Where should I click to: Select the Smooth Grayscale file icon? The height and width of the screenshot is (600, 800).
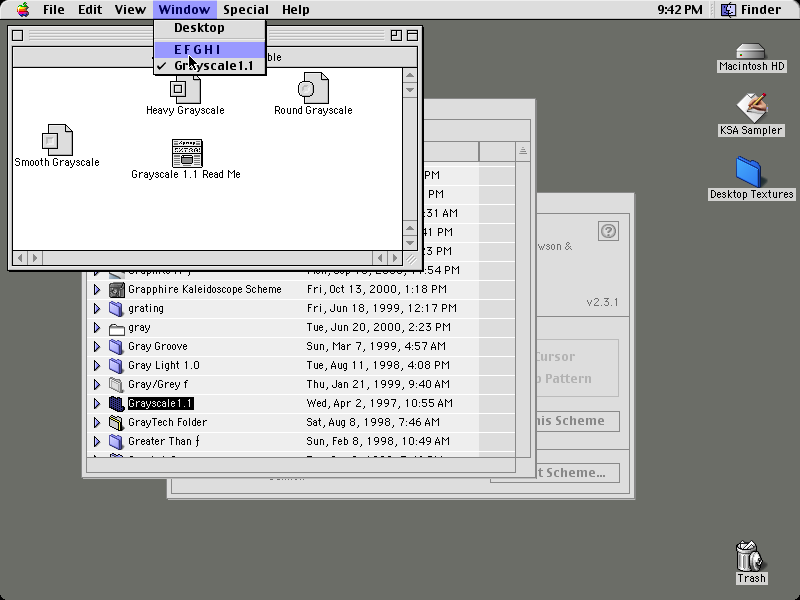[57, 140]
